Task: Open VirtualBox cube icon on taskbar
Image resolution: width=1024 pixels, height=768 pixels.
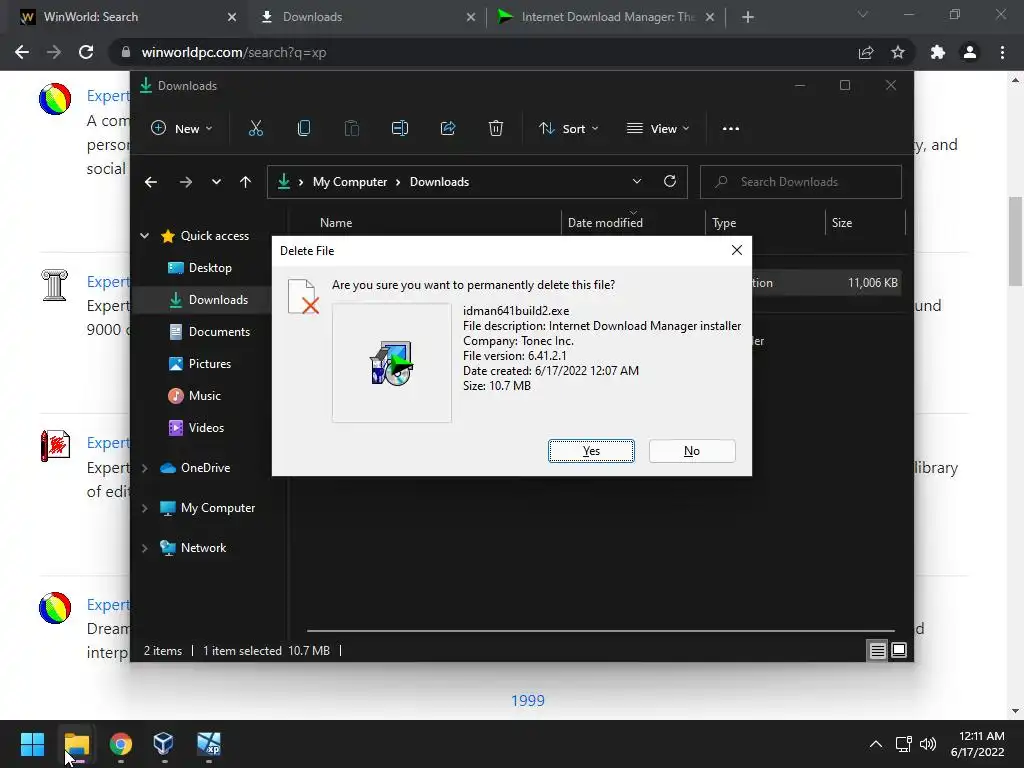Action: coord(163,744)
